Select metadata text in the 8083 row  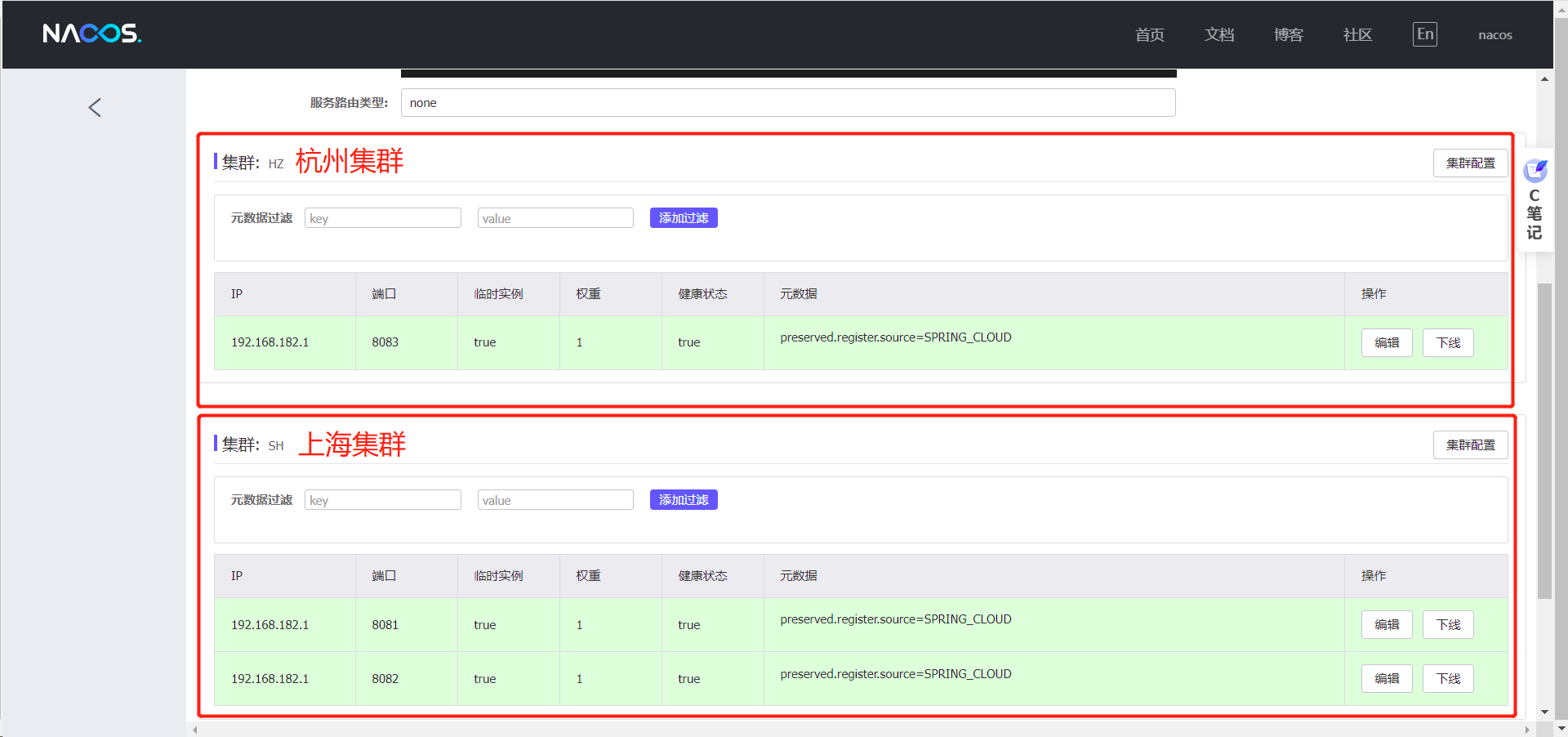[896, 337]
